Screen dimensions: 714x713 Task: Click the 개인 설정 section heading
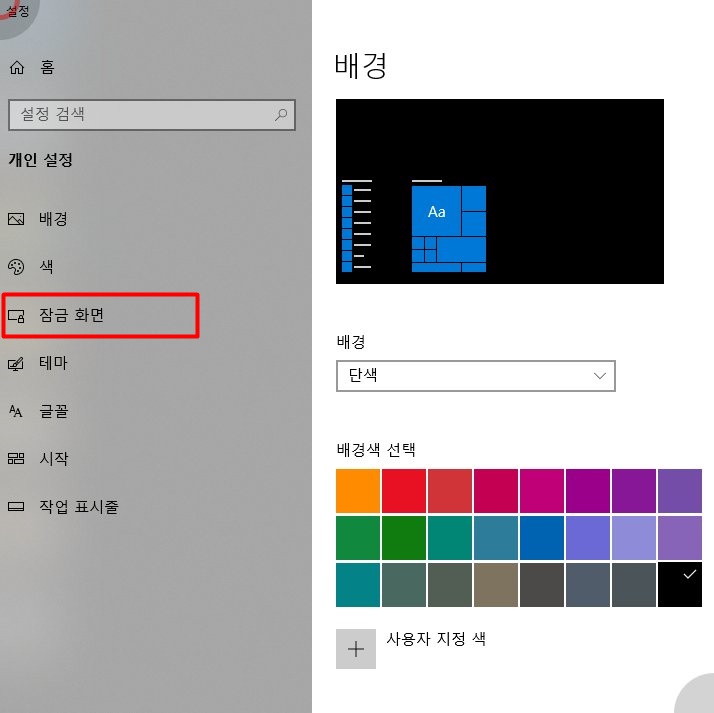click(x=41, y=160)
